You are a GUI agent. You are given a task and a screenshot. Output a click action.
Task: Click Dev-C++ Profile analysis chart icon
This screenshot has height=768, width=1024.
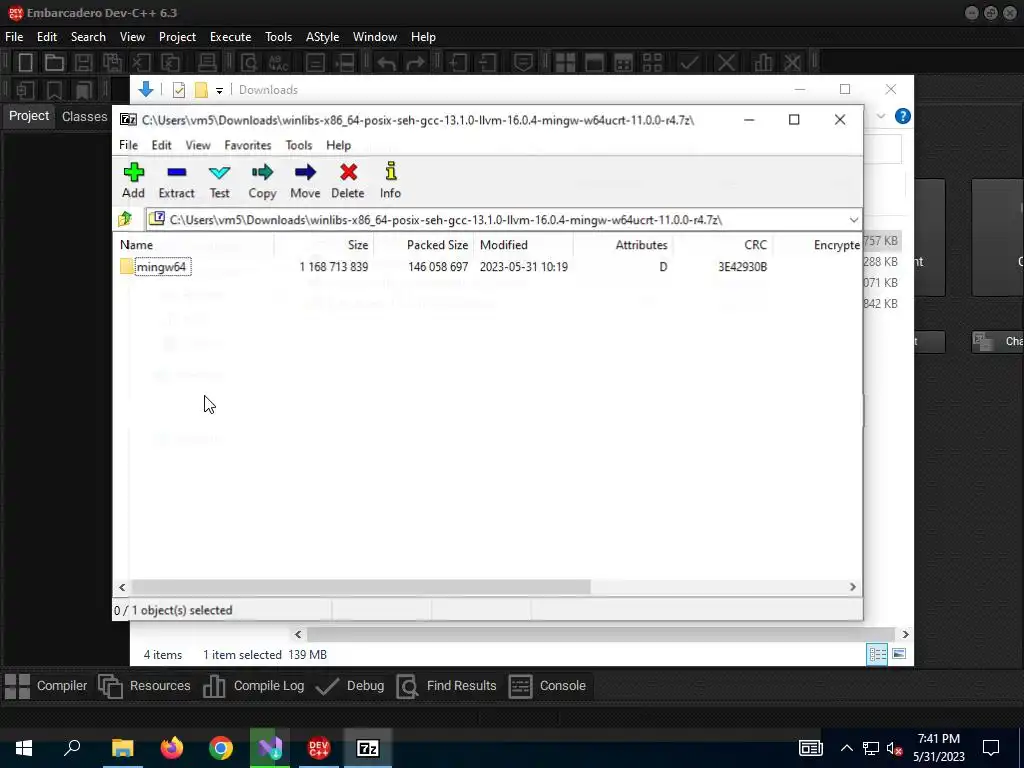[x=763, y=63]
